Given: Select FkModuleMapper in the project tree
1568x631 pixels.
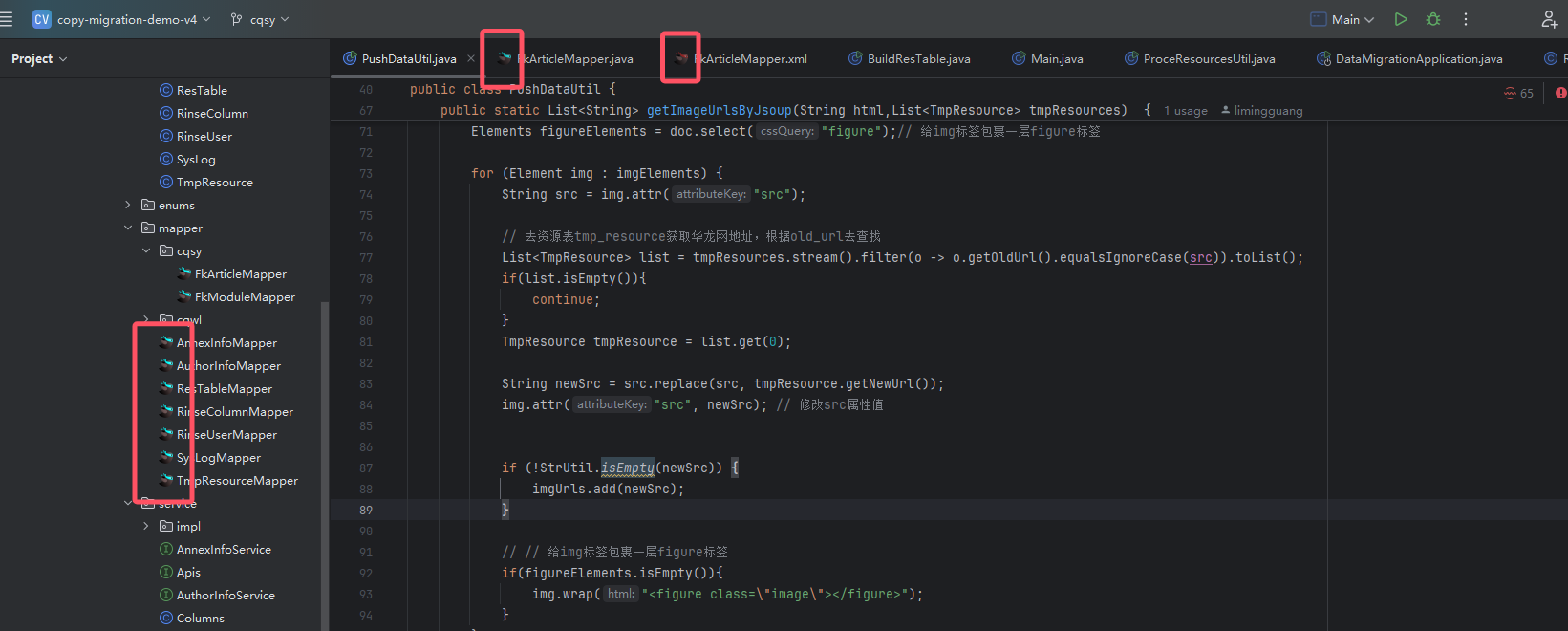Looking at the screenshot, I should [x=245, y=297].
